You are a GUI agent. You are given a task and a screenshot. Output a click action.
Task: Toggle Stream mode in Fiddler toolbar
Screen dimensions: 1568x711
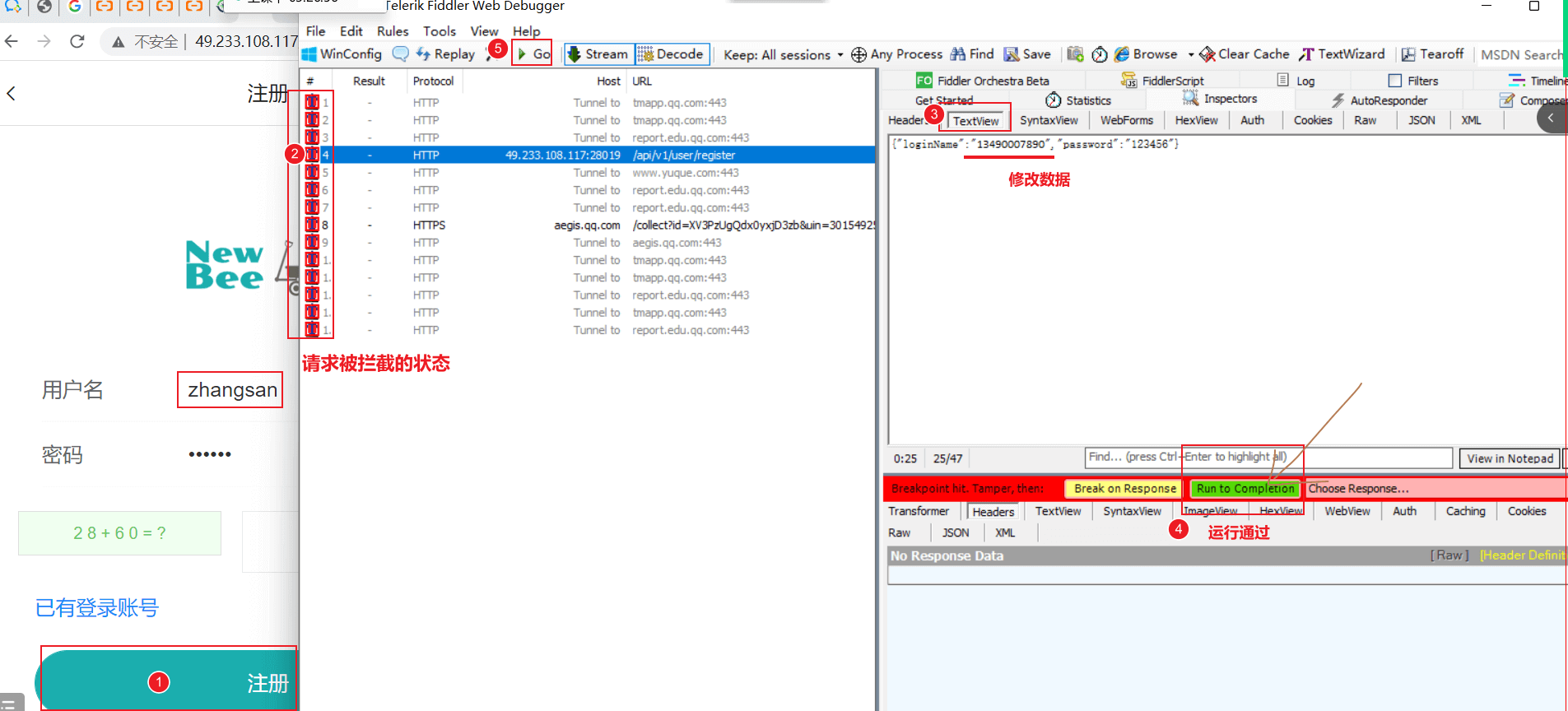pos(598,54)
